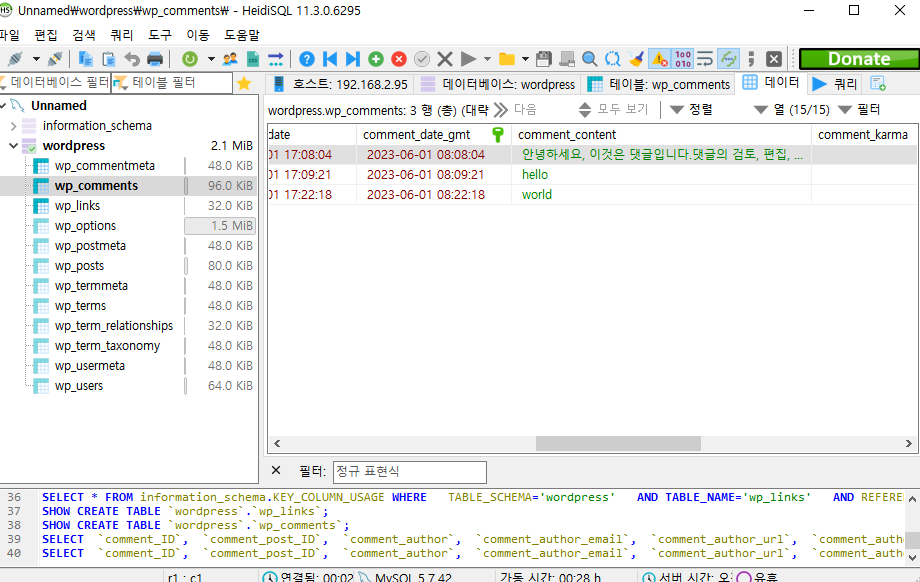Image resolution: width=920 pixels, height=582 pixels.
Task: Click green plus Insert row icon
Action: (x=376, y=59)
